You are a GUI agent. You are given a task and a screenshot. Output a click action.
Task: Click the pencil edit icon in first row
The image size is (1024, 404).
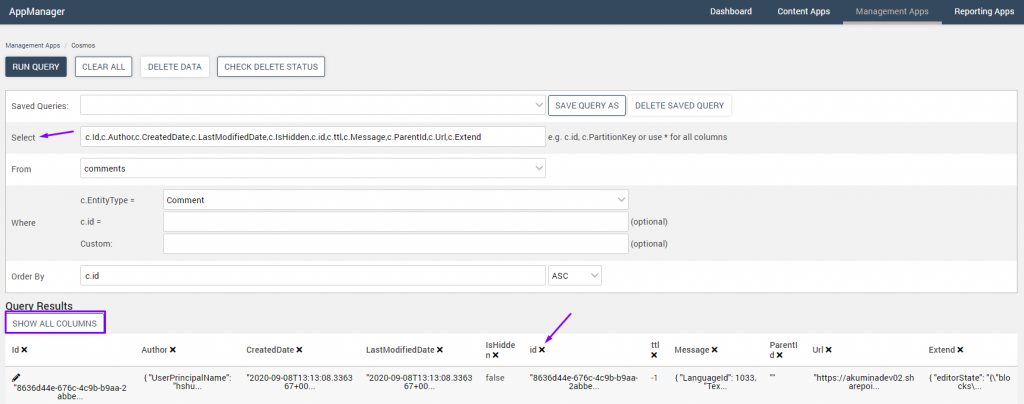pos(16,377)
